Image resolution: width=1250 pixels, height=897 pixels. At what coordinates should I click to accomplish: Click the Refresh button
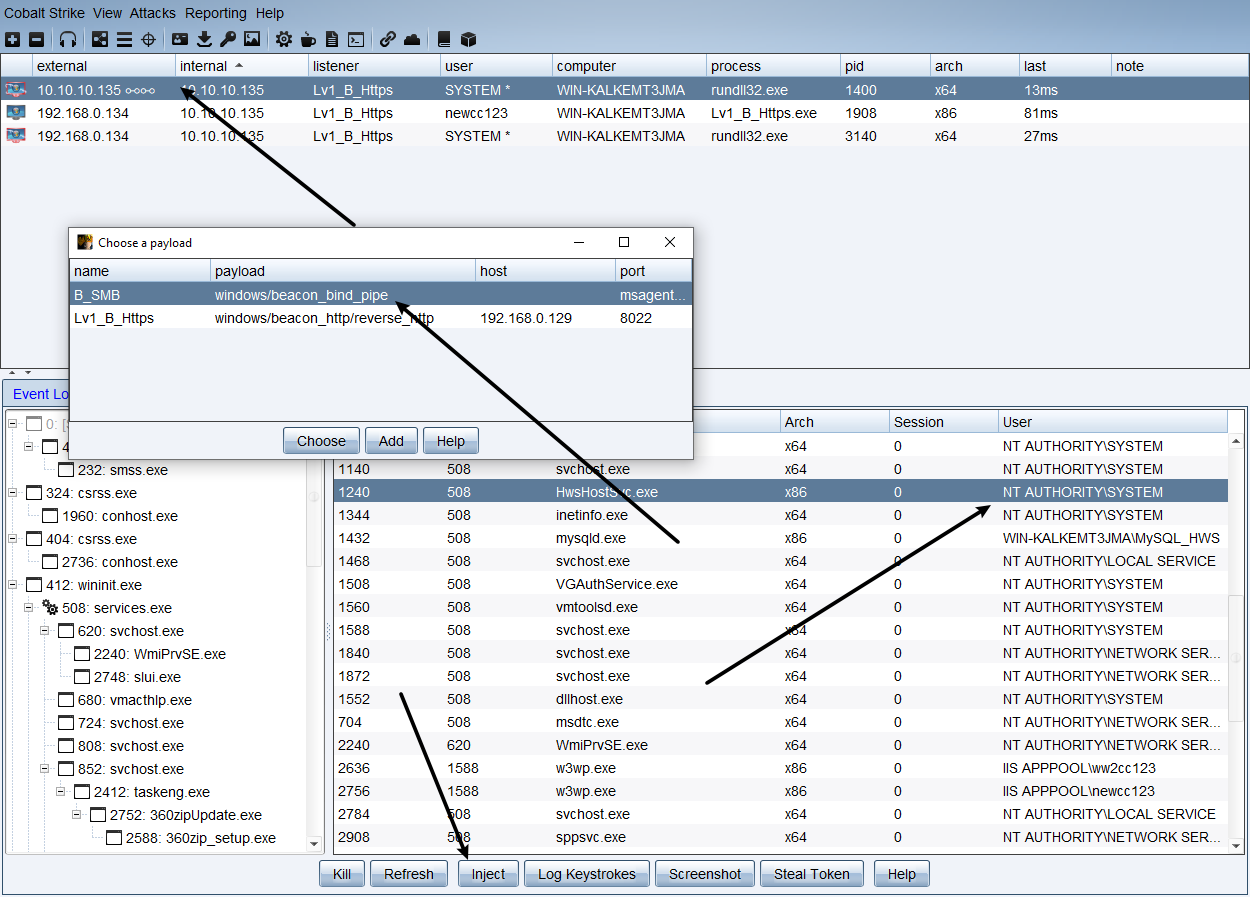coord(409,874)
